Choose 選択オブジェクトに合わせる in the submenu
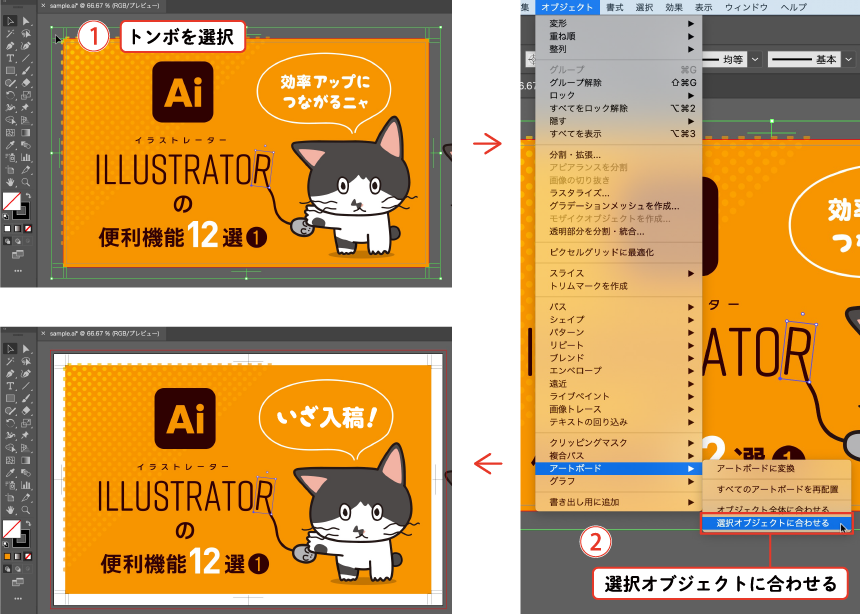 772,522
